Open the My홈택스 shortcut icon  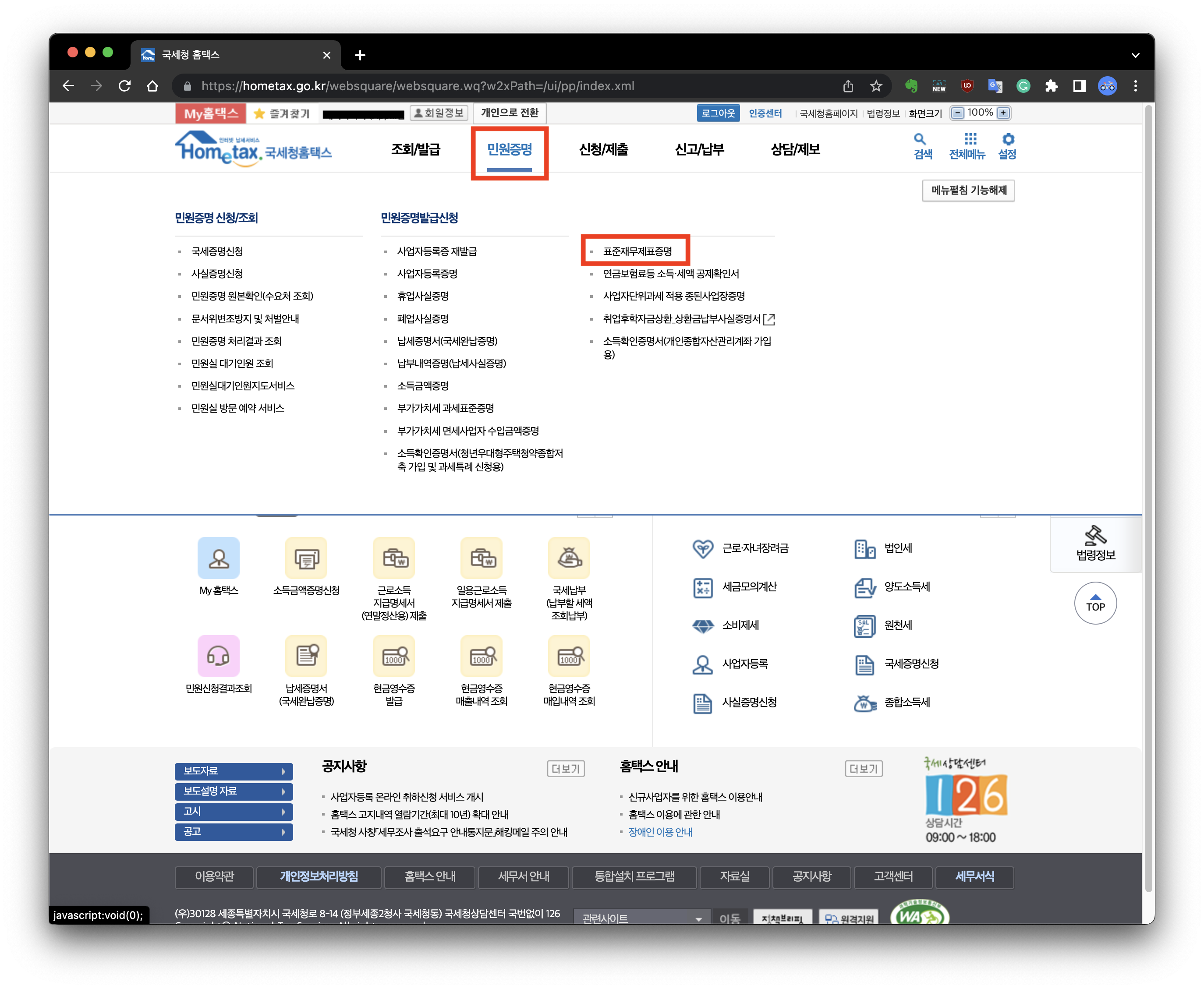218,558
